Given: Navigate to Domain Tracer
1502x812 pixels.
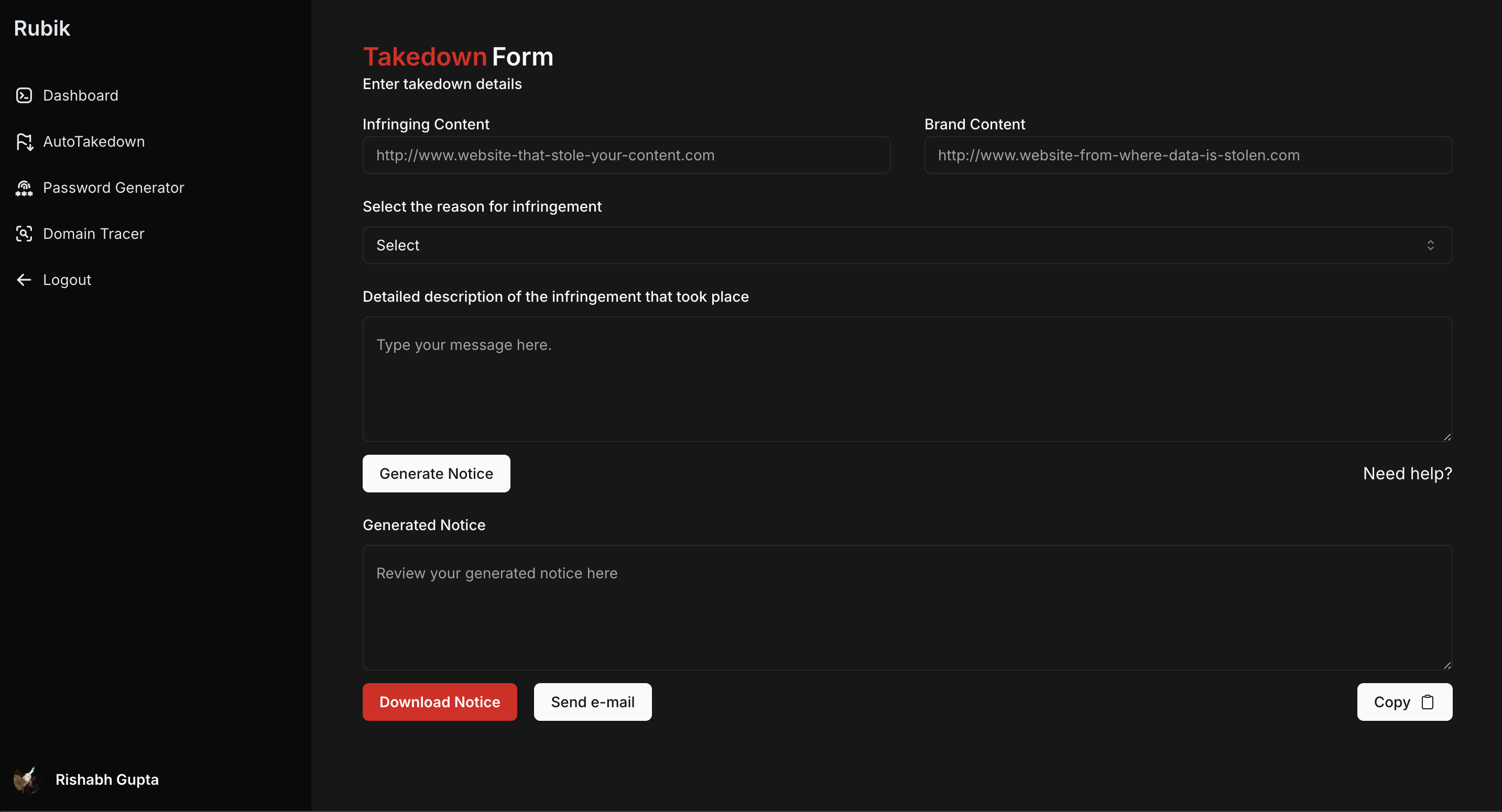Looking at the screenshot, I should point(93,234).
